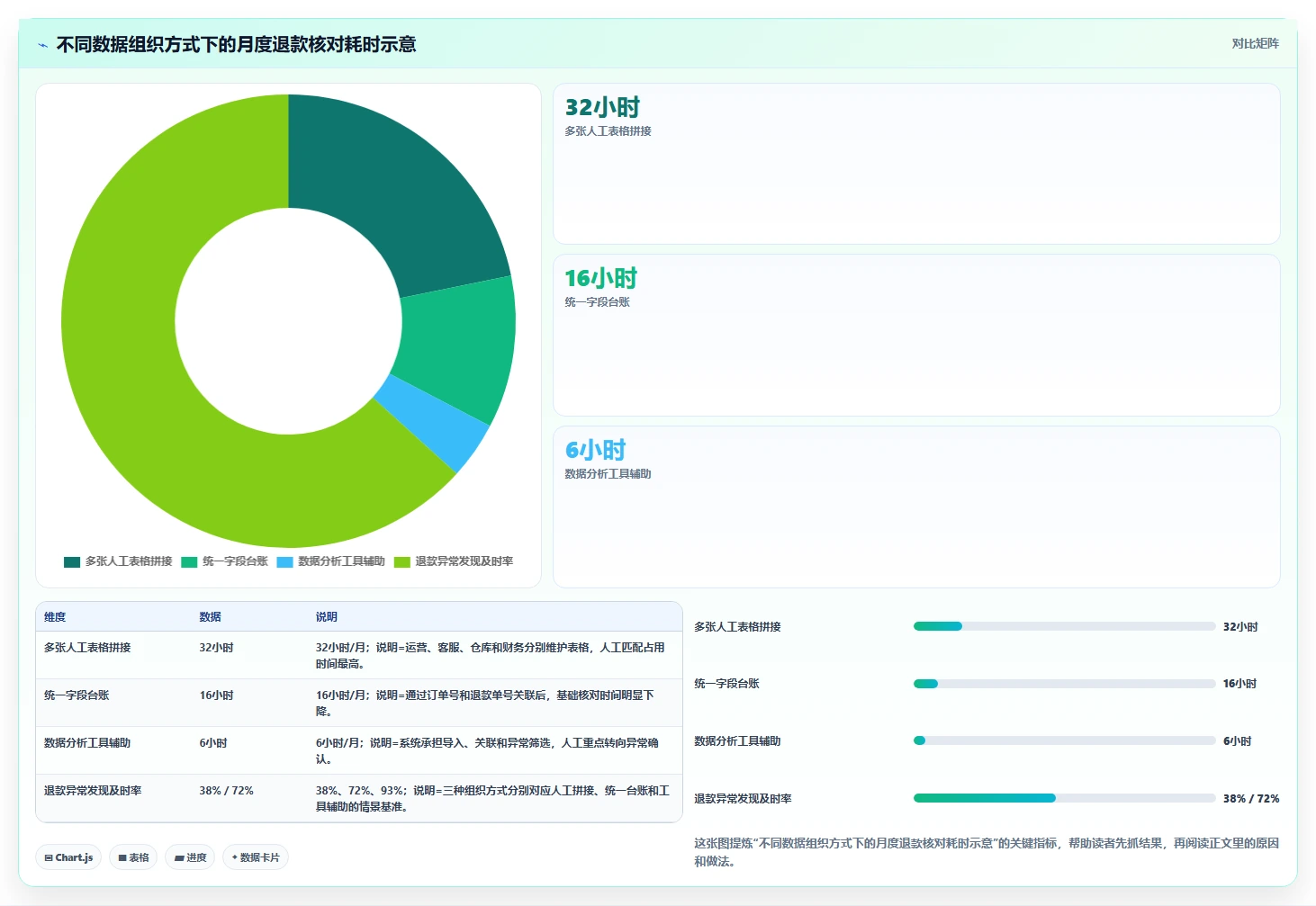Click the 说明 column header

[326, 617]
